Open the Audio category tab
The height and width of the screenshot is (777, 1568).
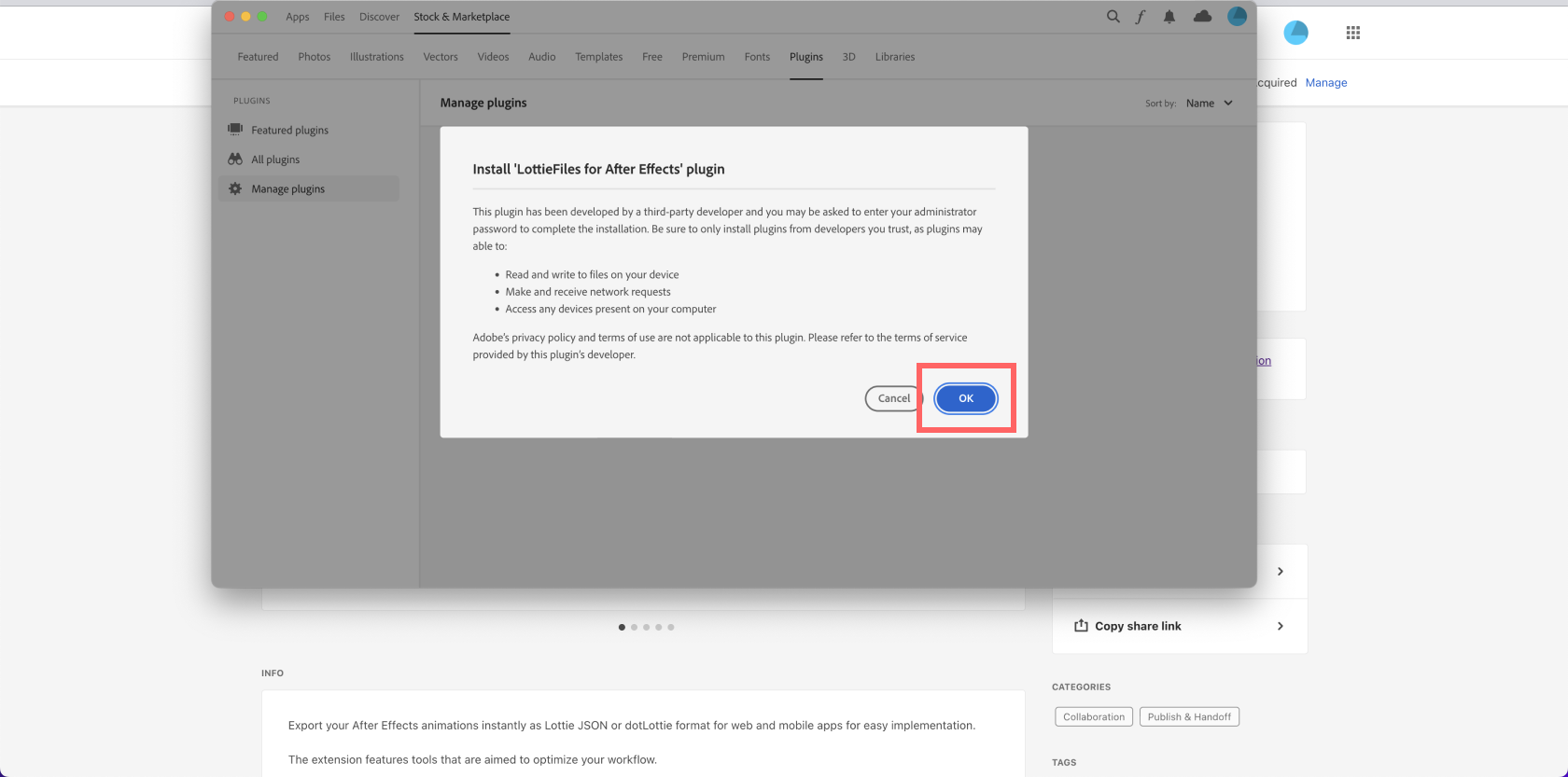542,57
